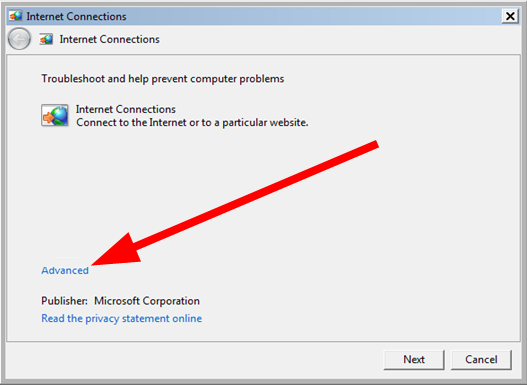Open Read the privacy statement online link

coord(122,318)
